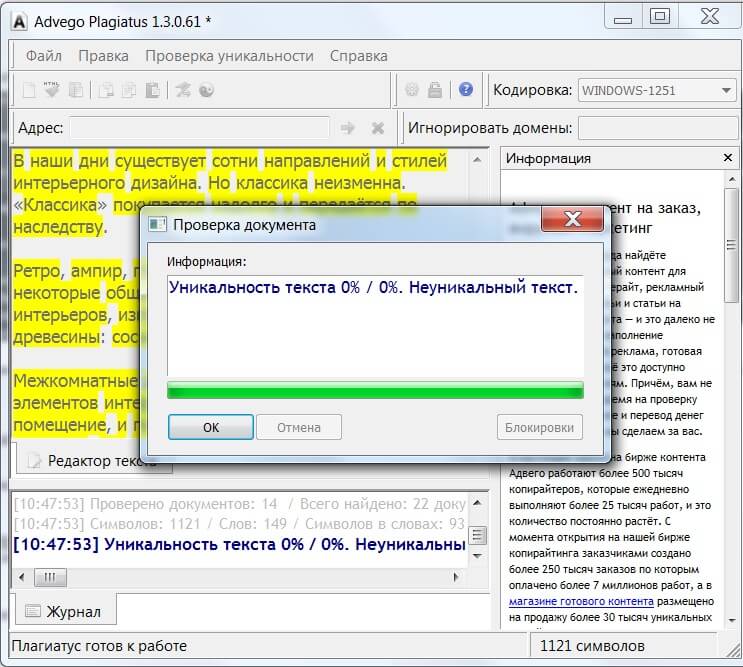The image size is (743, 667).
Task: Click the journal horizontal scrollbar thumb
Action: point(50,577)
